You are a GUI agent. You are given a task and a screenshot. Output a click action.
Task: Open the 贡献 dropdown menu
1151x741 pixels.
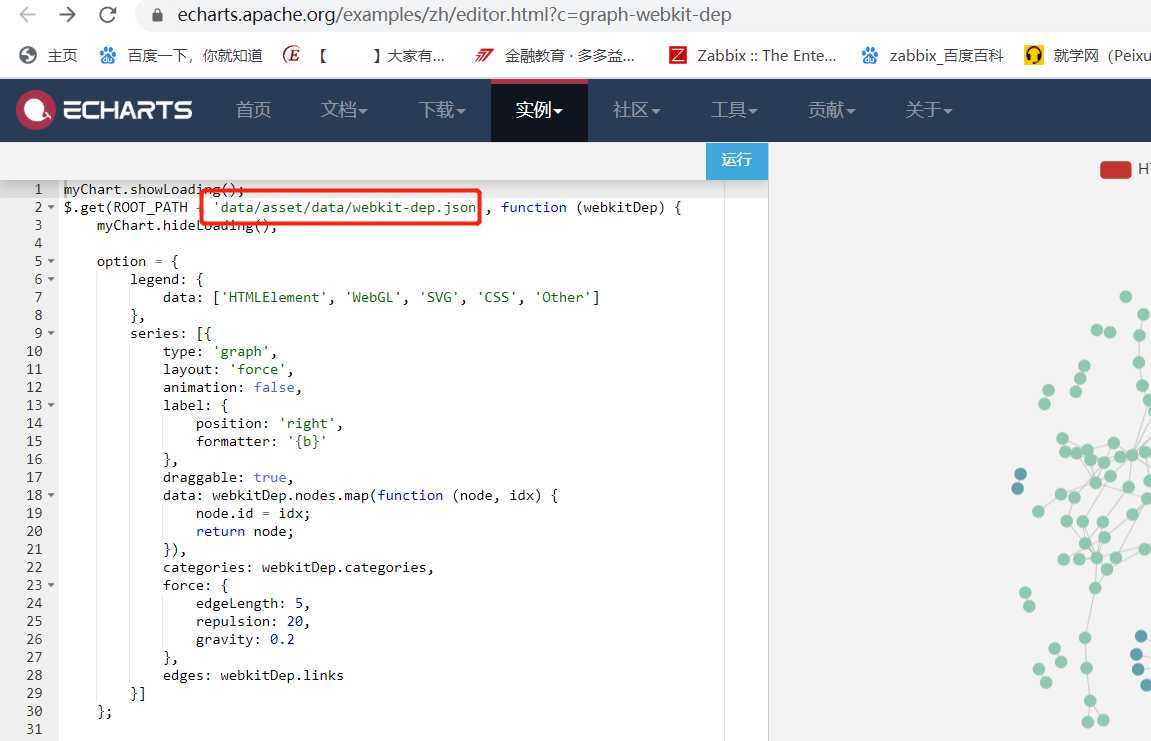click(831, 110)
